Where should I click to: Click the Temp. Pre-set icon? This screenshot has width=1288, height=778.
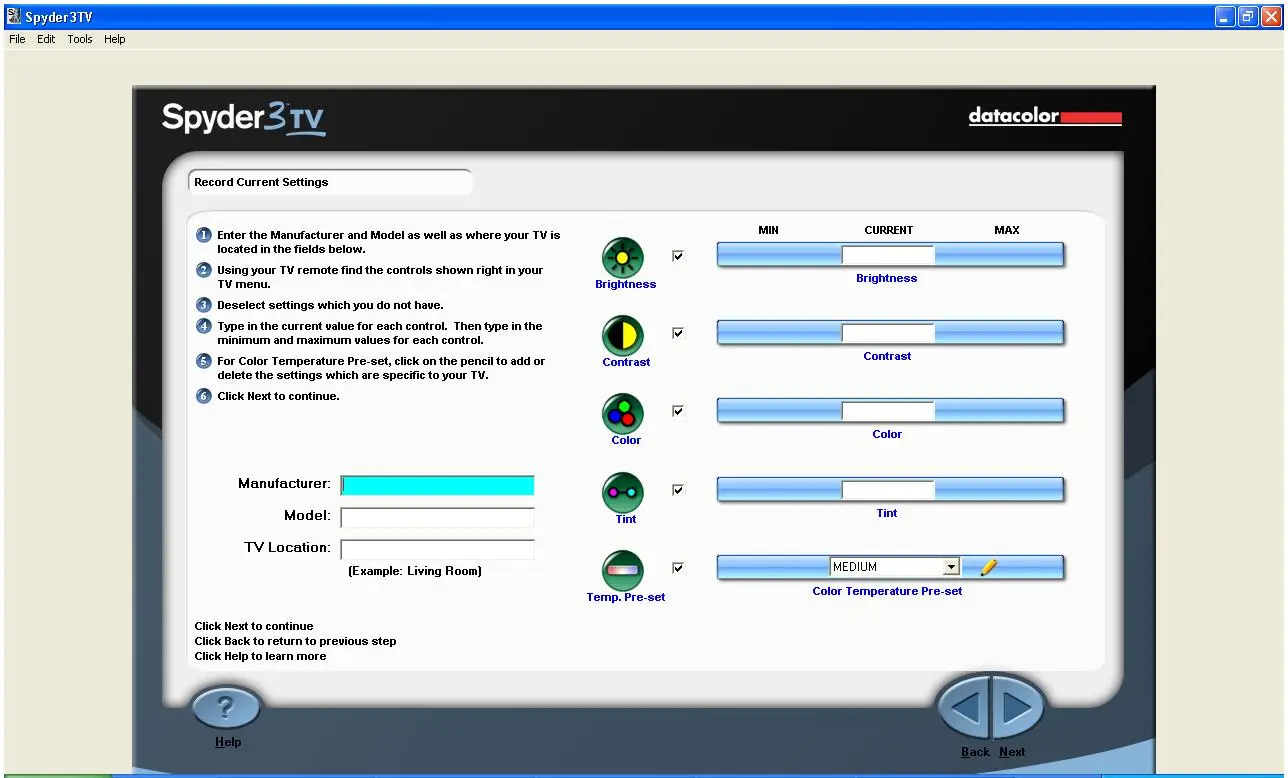click(x=623, y=571)
